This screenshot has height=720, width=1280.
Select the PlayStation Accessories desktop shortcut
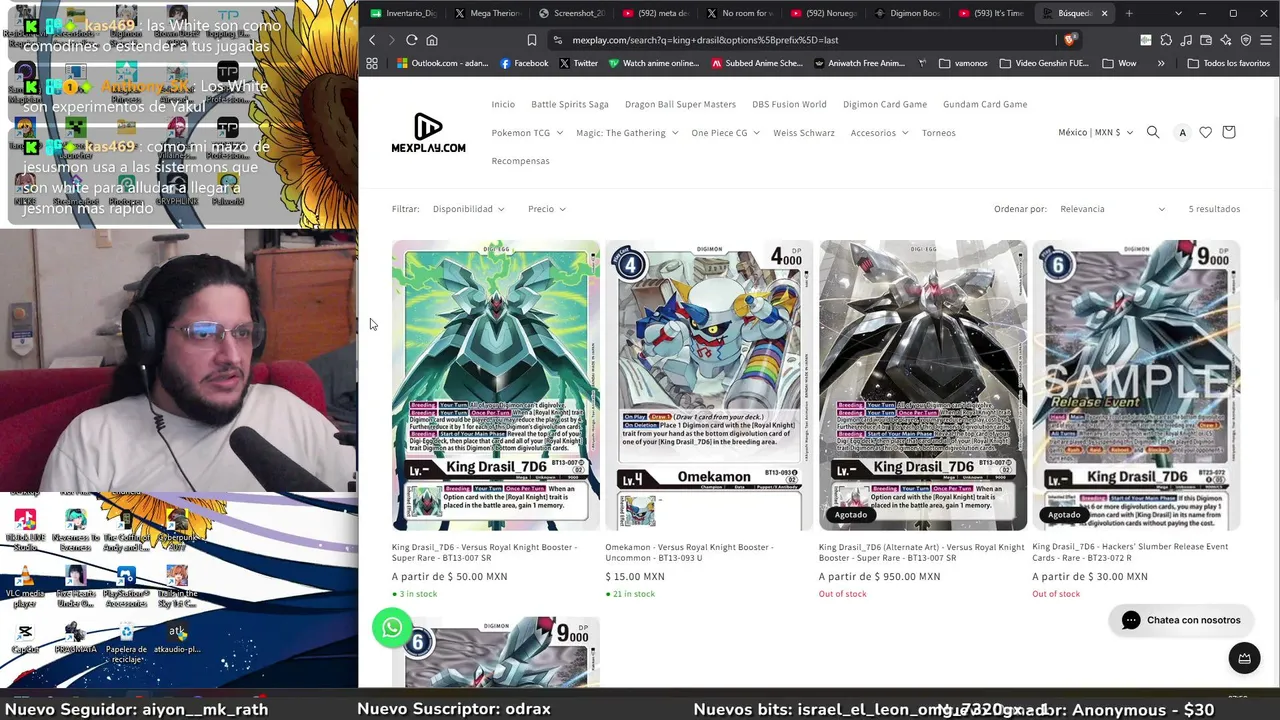coord(126,586)
